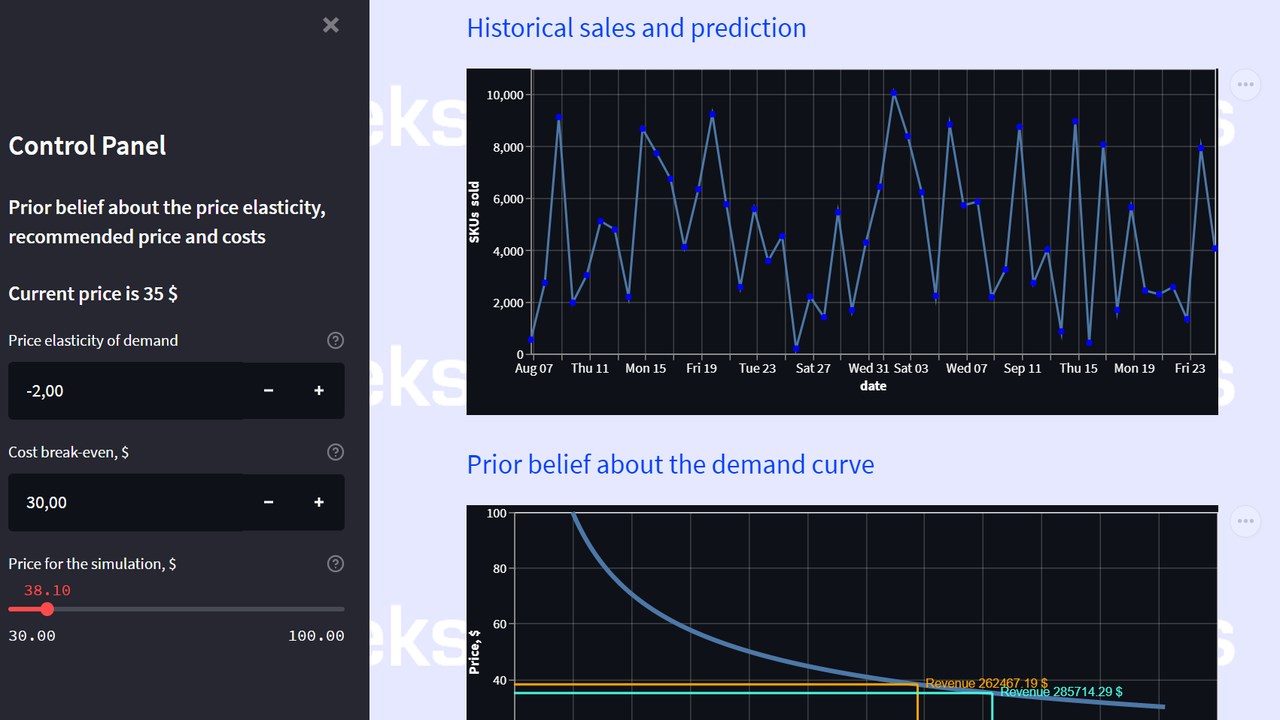Click the simulation price slider handle
Viewport: 1280px width, 720px height.
(47, 609)
